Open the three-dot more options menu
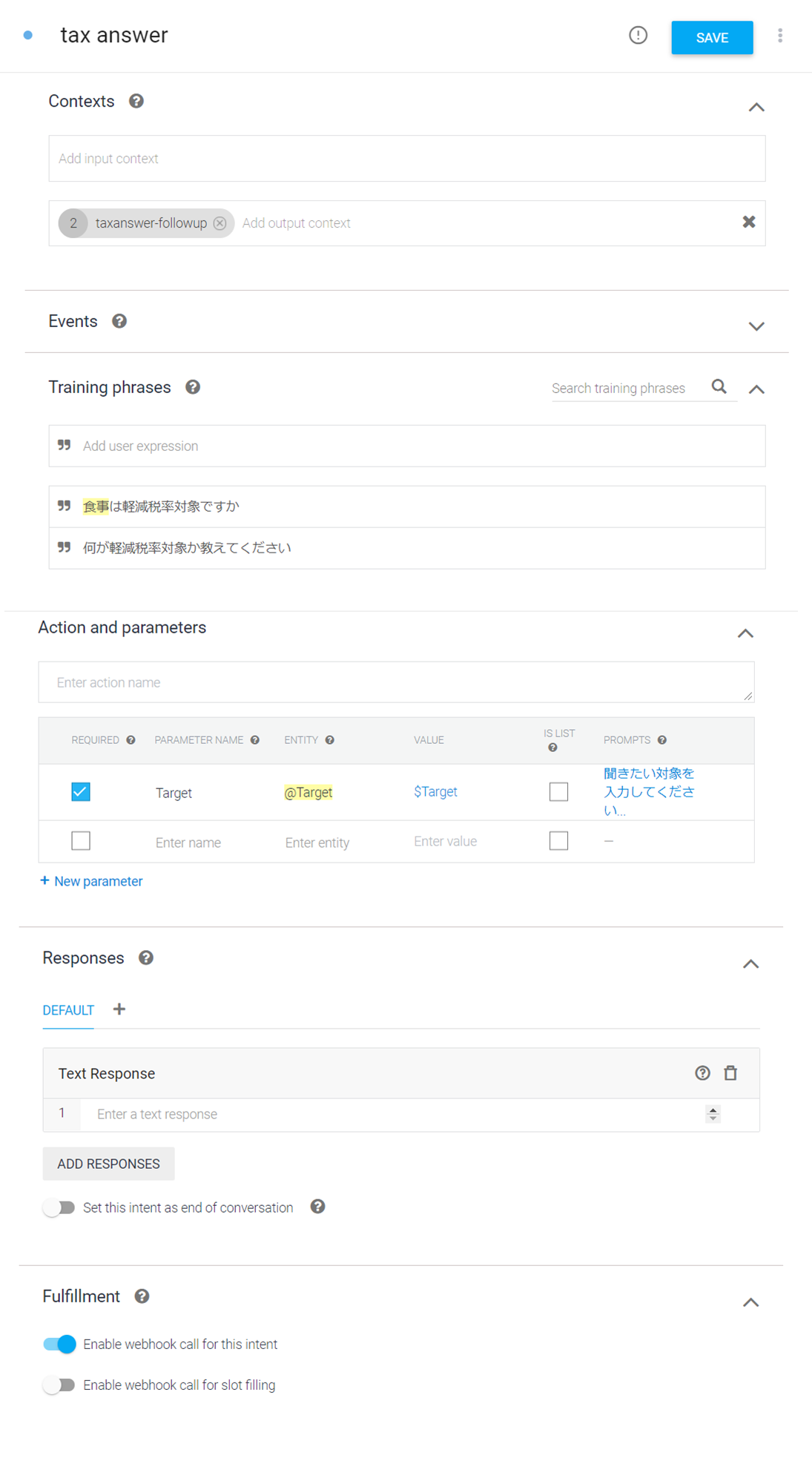The width and height of the screenshot is (812, 1464). tap(780, 36)
